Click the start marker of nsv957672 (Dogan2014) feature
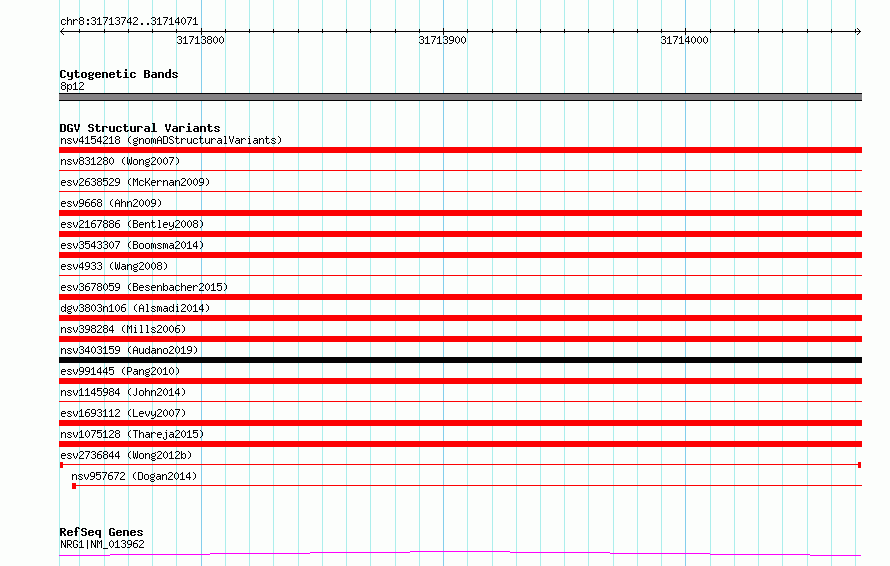This screenshot has height=566, width=890. 74,486
